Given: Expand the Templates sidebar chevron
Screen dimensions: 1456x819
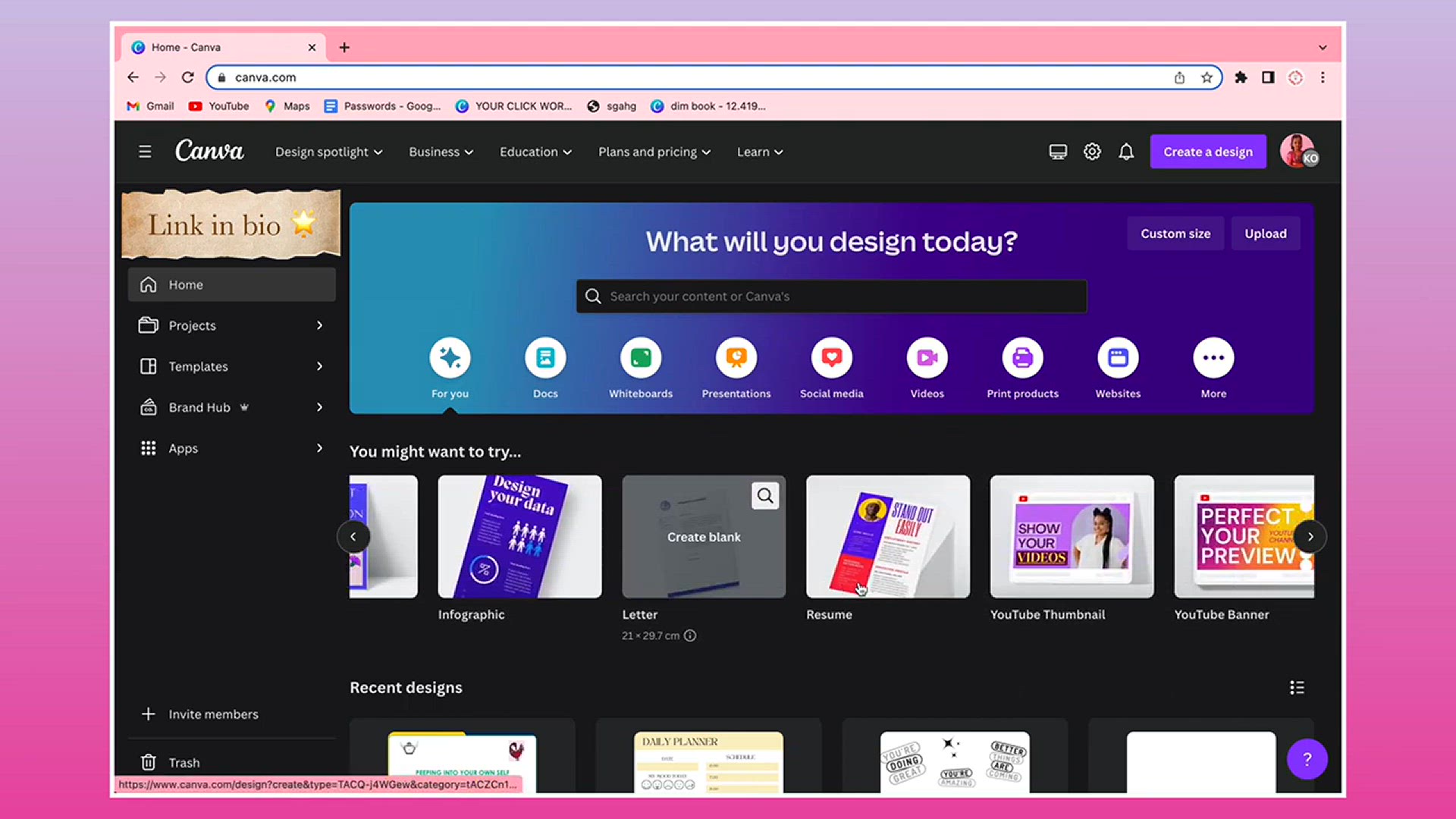Looking at the screenshot, I should coord(319,366).
